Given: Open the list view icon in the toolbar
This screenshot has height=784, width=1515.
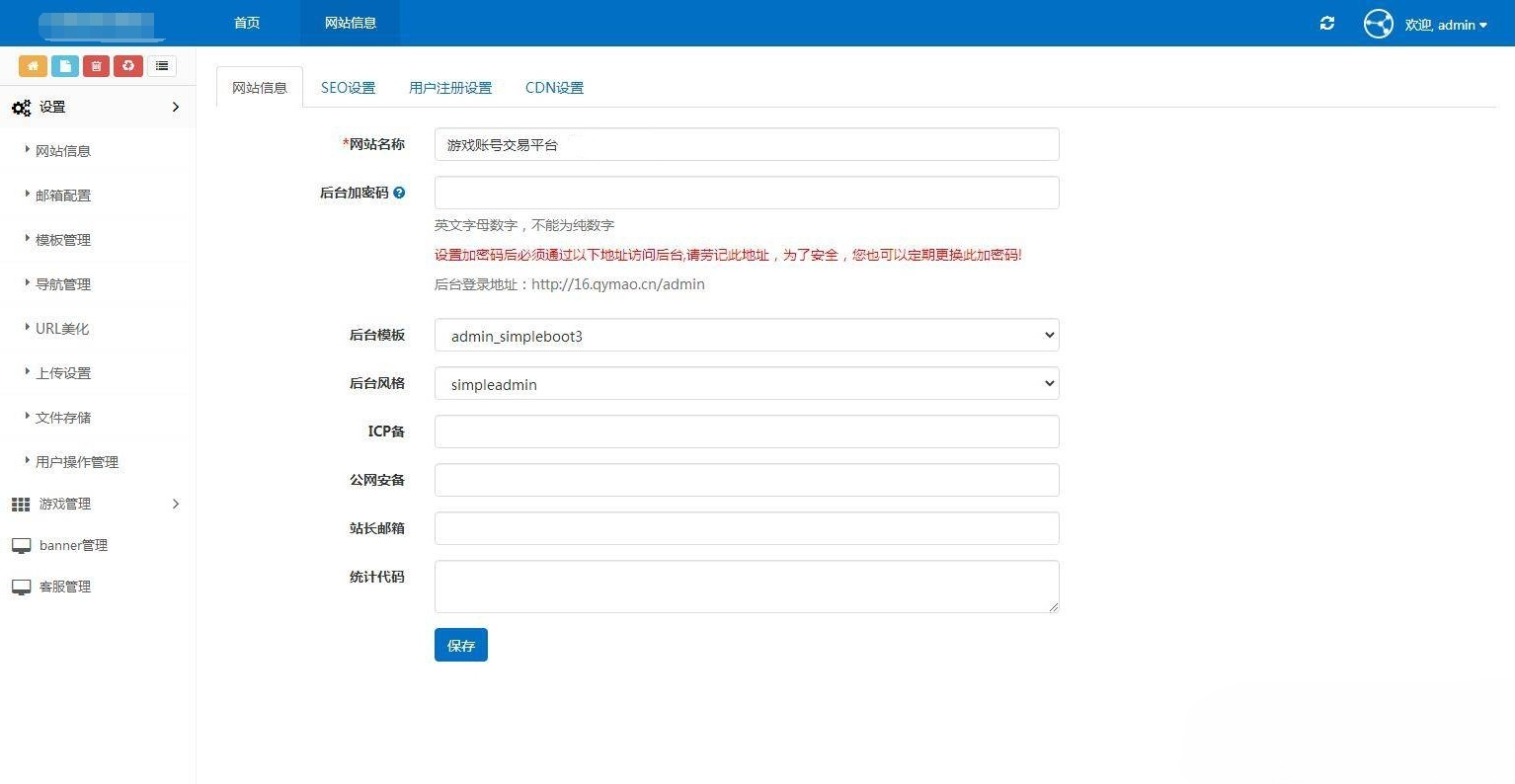Looking at the screenshot, I should [161, 66].
